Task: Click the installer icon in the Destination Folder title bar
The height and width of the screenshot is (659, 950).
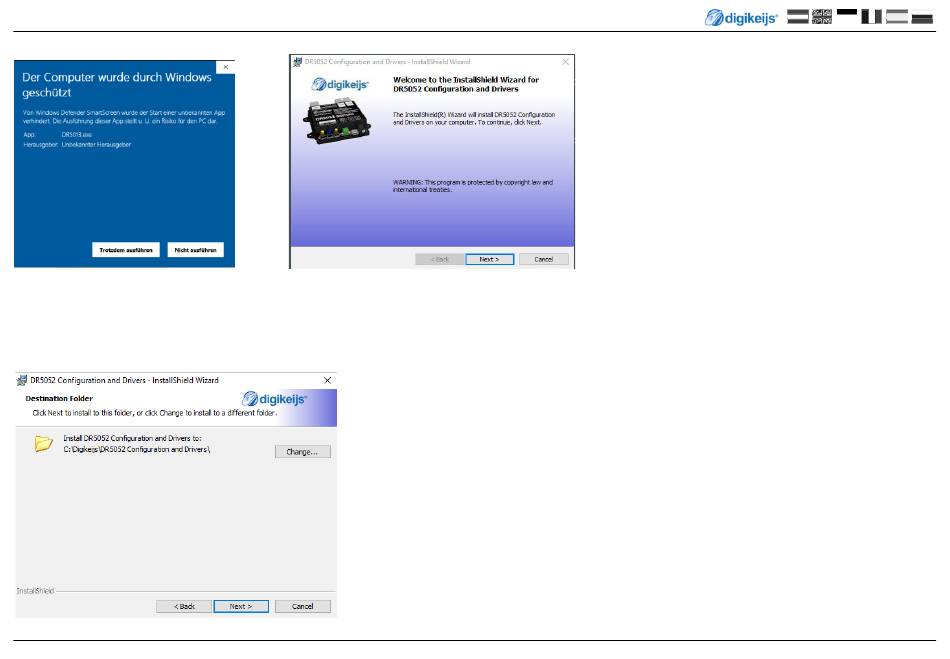Action: coord(22,381)
